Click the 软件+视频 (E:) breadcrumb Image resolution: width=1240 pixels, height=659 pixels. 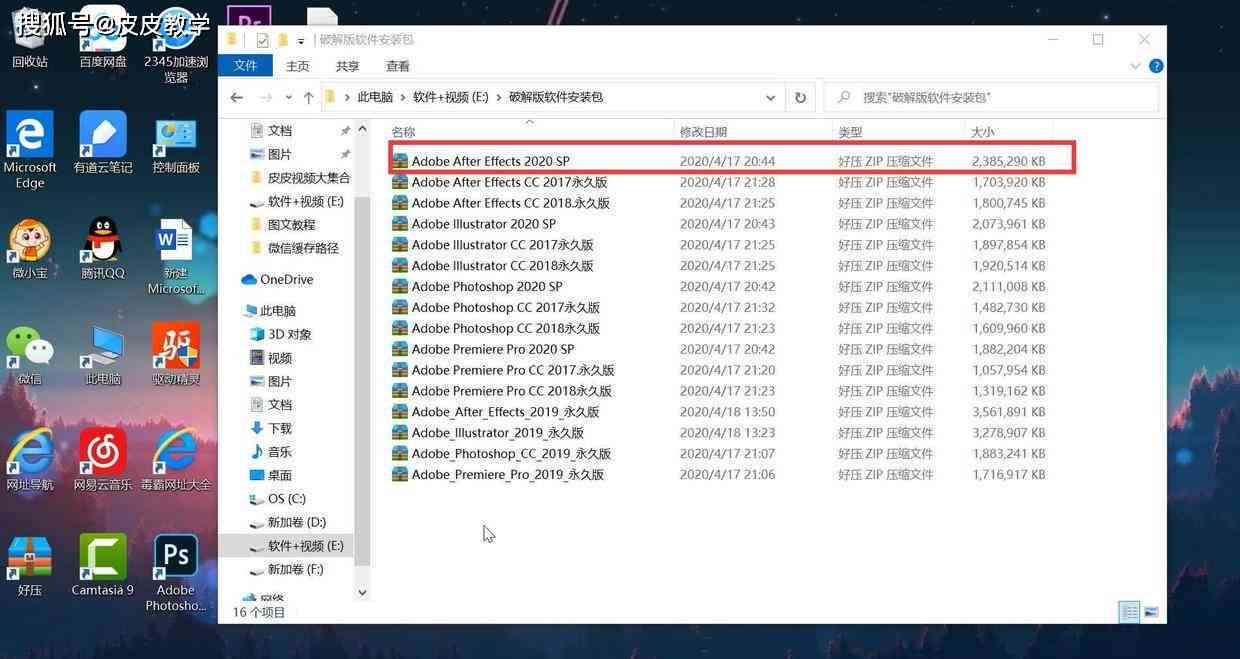pos(450,97)
